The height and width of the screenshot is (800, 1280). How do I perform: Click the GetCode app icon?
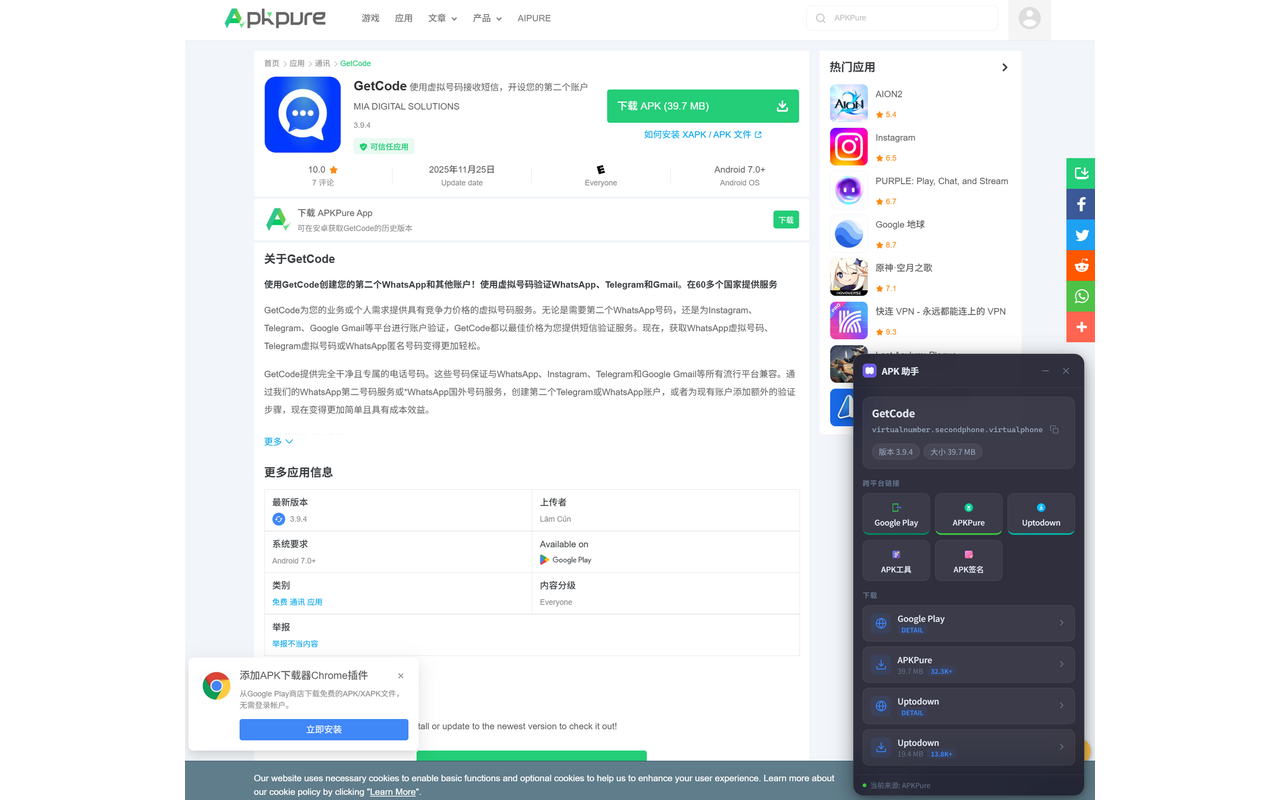302,114
